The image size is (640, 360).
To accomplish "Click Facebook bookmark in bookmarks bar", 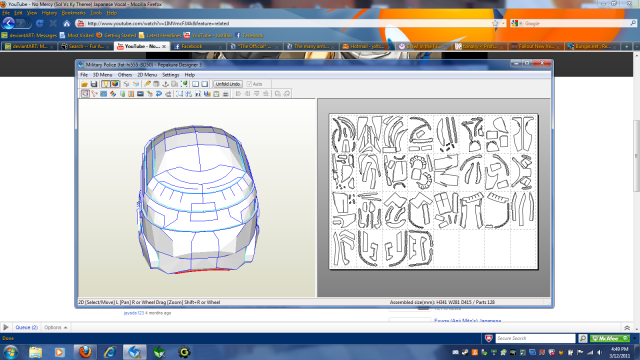I will pyautogui.click(x=249, y=36).
